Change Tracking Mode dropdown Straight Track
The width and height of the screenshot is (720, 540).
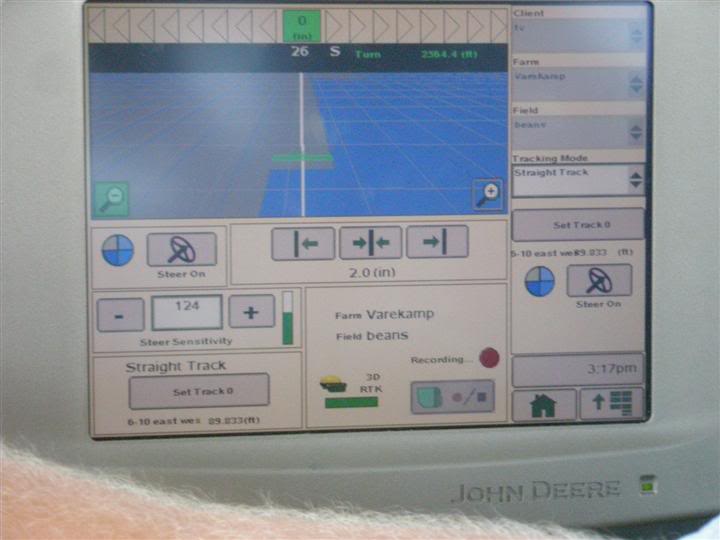[579, 180]
